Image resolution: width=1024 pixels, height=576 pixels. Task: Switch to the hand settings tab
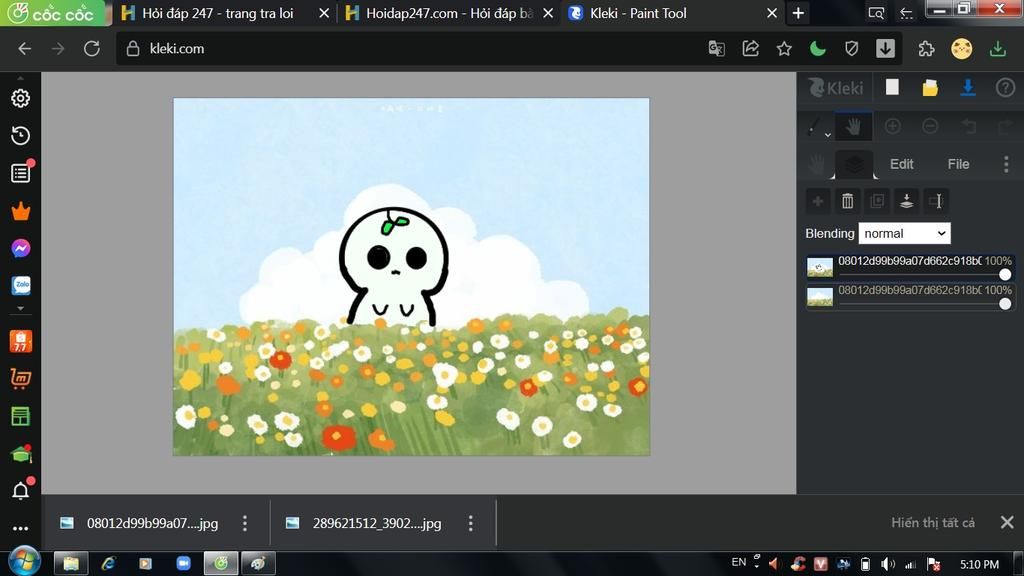click(816, 164)
